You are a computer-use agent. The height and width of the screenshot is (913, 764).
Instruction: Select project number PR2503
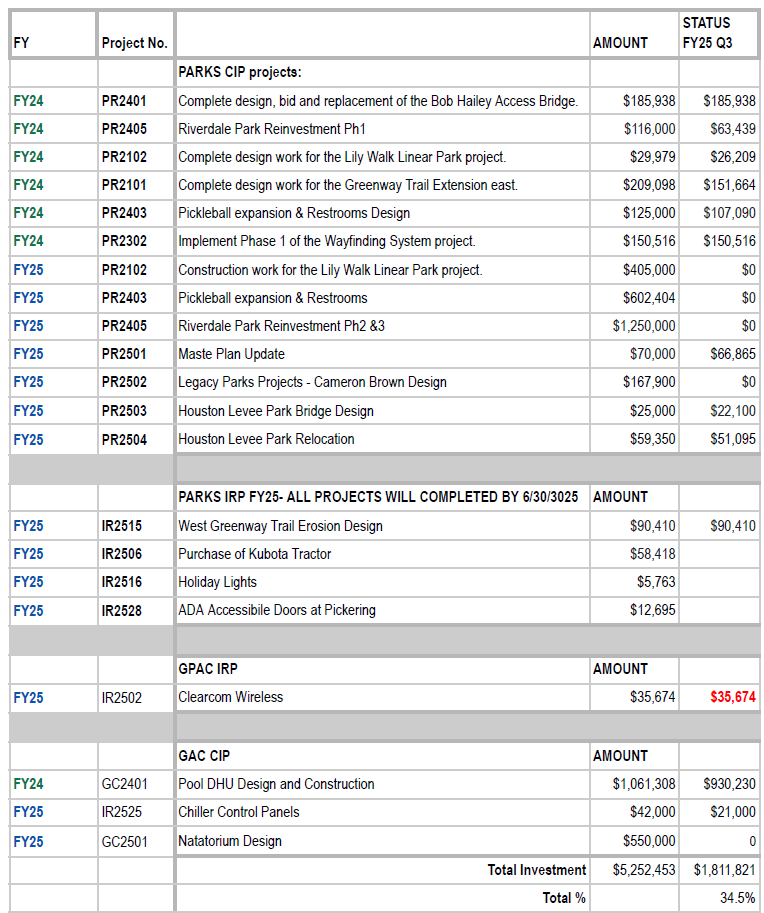[x=124, y=411]
